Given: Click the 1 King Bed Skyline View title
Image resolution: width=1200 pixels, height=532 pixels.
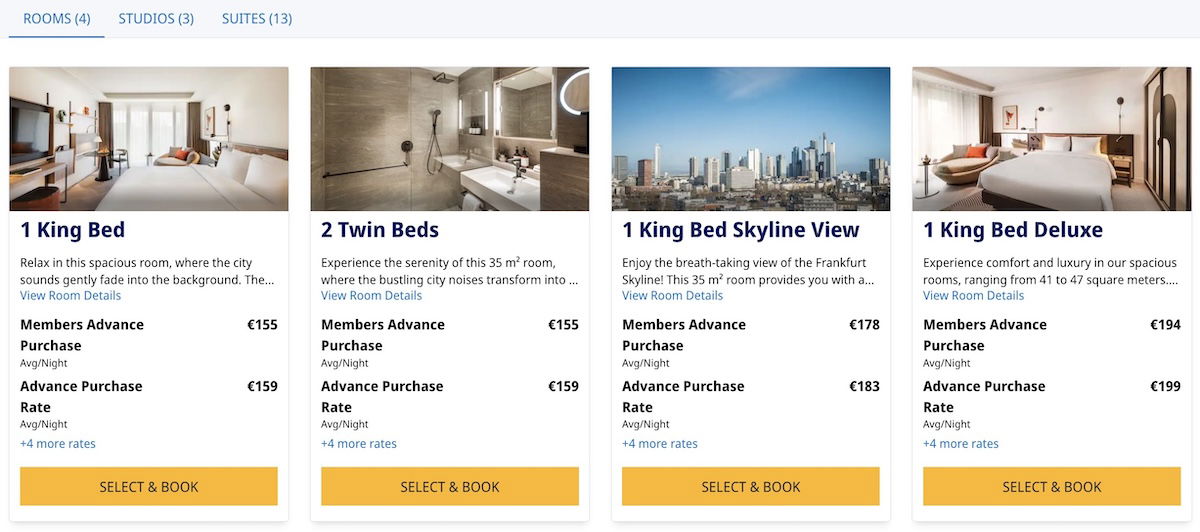Looking at the screenshot, I should pyautogui.click(x=741, y=230).
